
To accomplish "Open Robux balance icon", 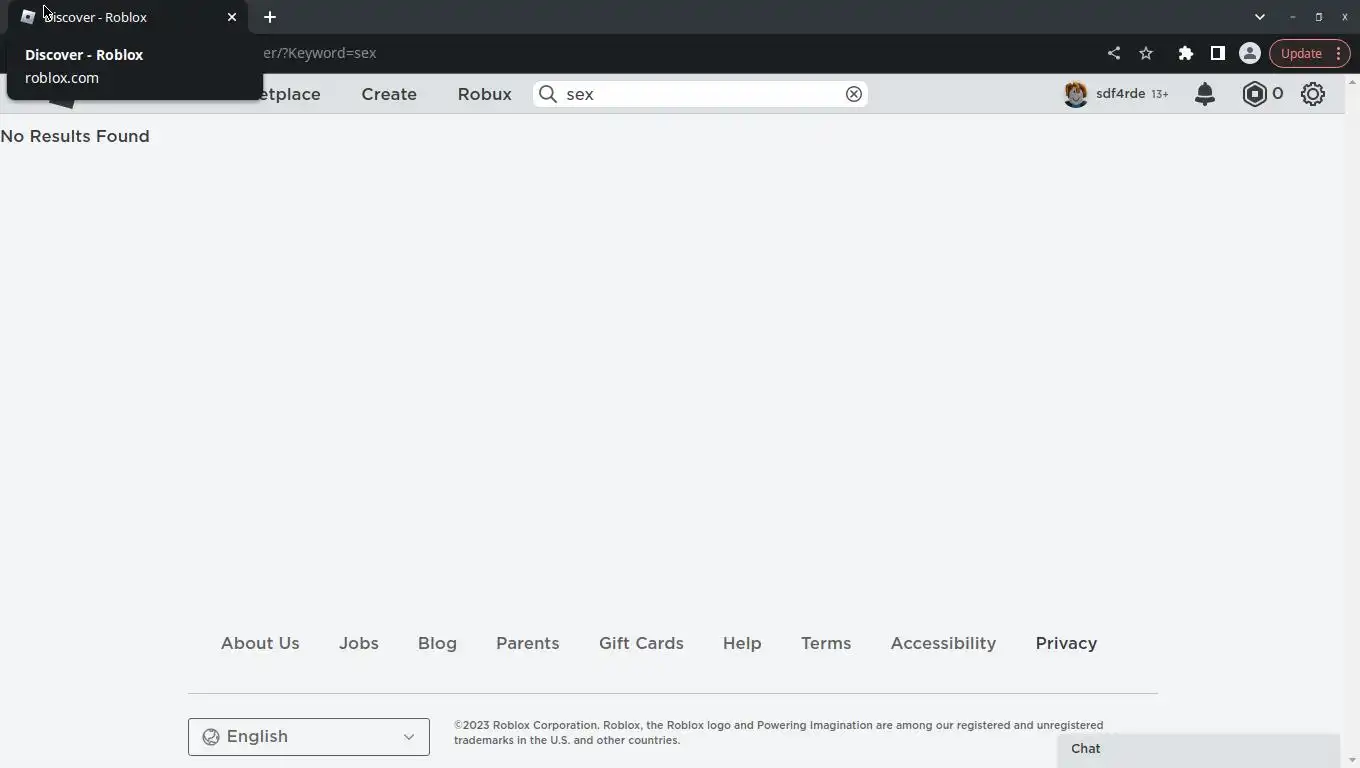I will [1254, 94].
